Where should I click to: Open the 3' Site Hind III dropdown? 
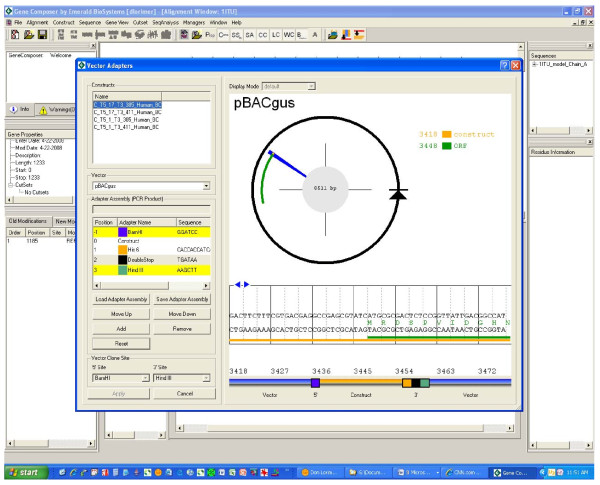point(206,378)
